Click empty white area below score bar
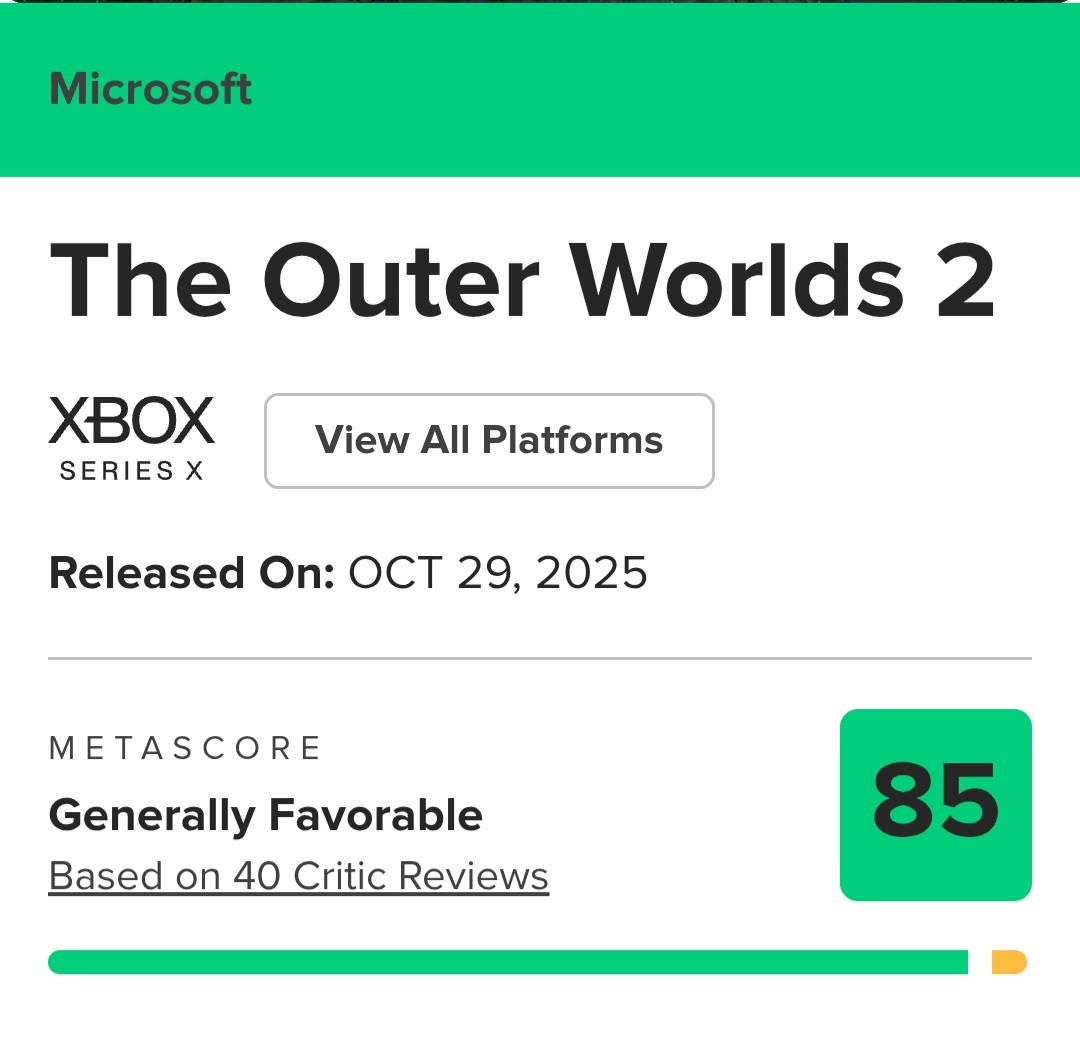The width and height of the screenshot is (1080, 1044). click(x=540, y=1012)
